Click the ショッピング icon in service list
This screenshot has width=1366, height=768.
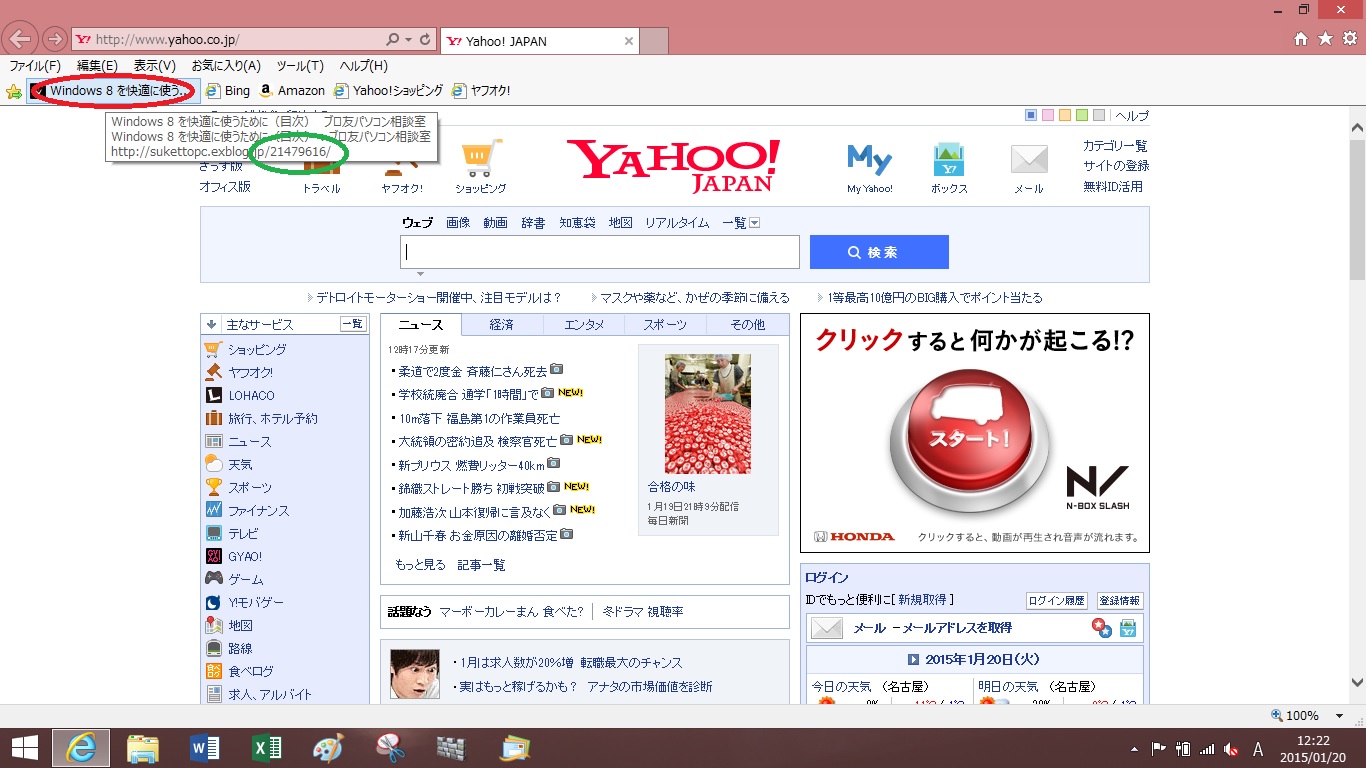click(213, 349)
